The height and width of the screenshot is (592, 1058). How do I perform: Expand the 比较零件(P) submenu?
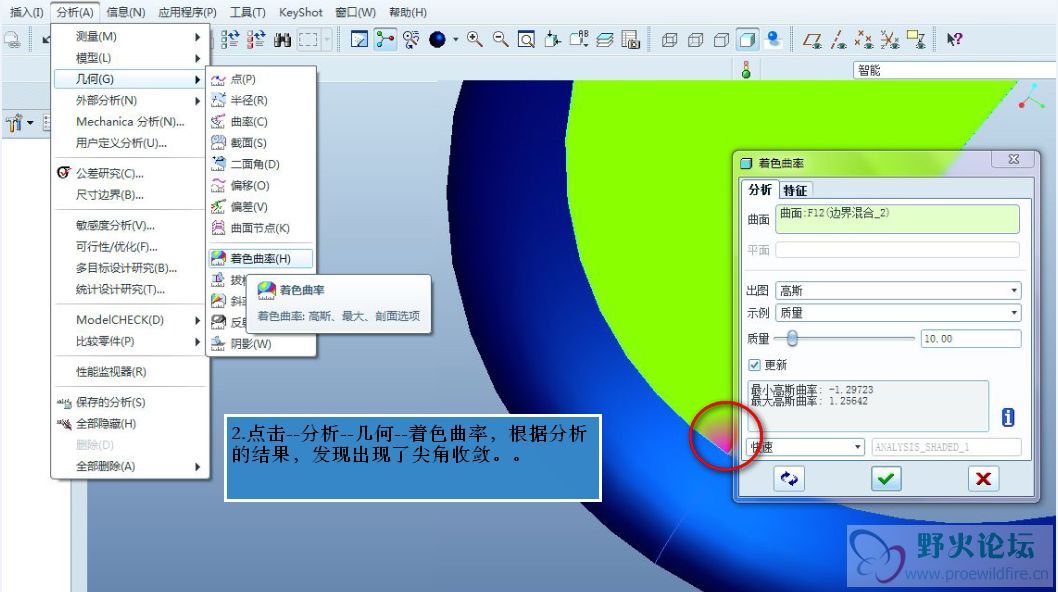[x=130, y=342]
